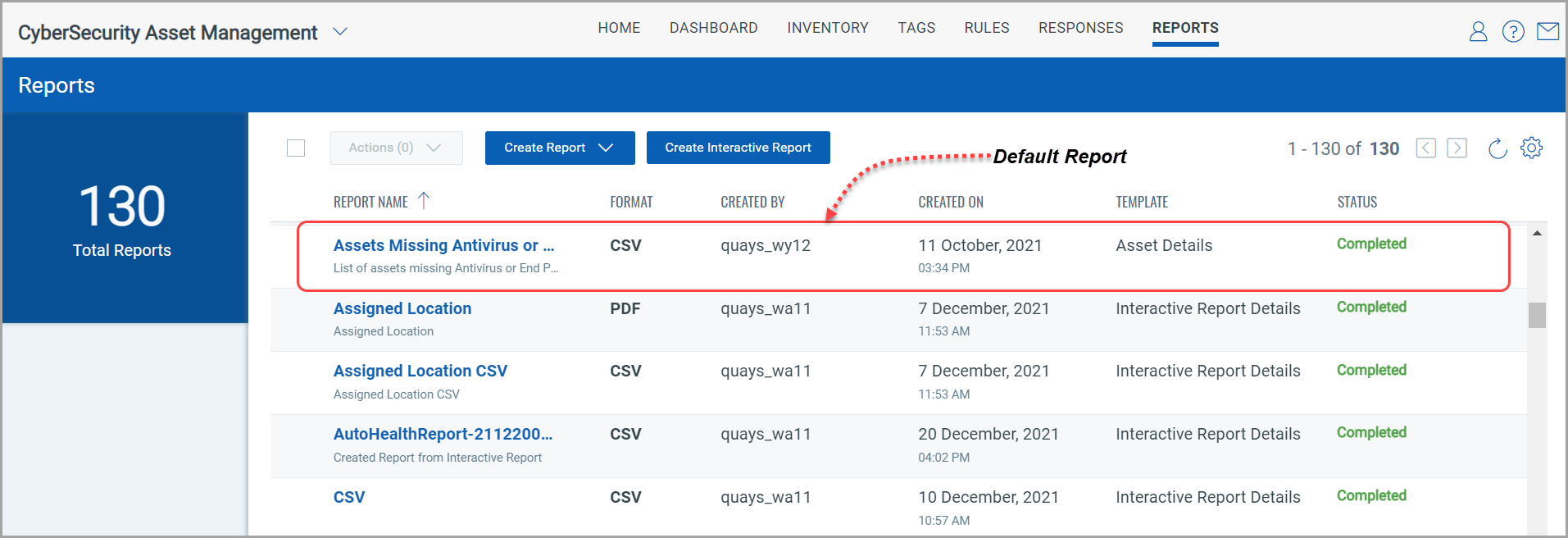Open the Assets Missing Antivirus report
The width and height of the screenshot is (1568, 538).
pos(443,245)
